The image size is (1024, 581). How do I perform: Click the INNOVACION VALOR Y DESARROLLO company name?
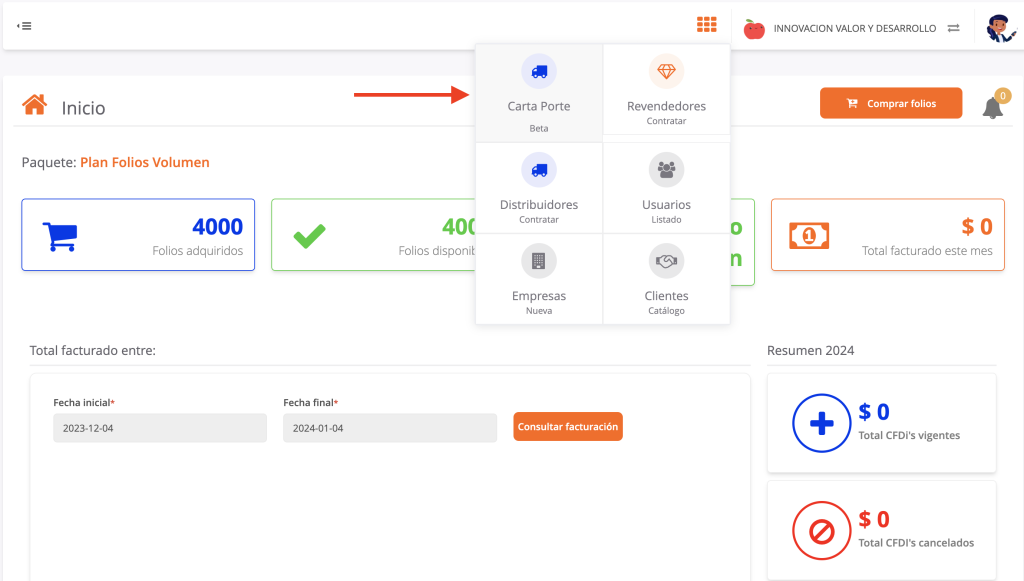click(855, 29)
